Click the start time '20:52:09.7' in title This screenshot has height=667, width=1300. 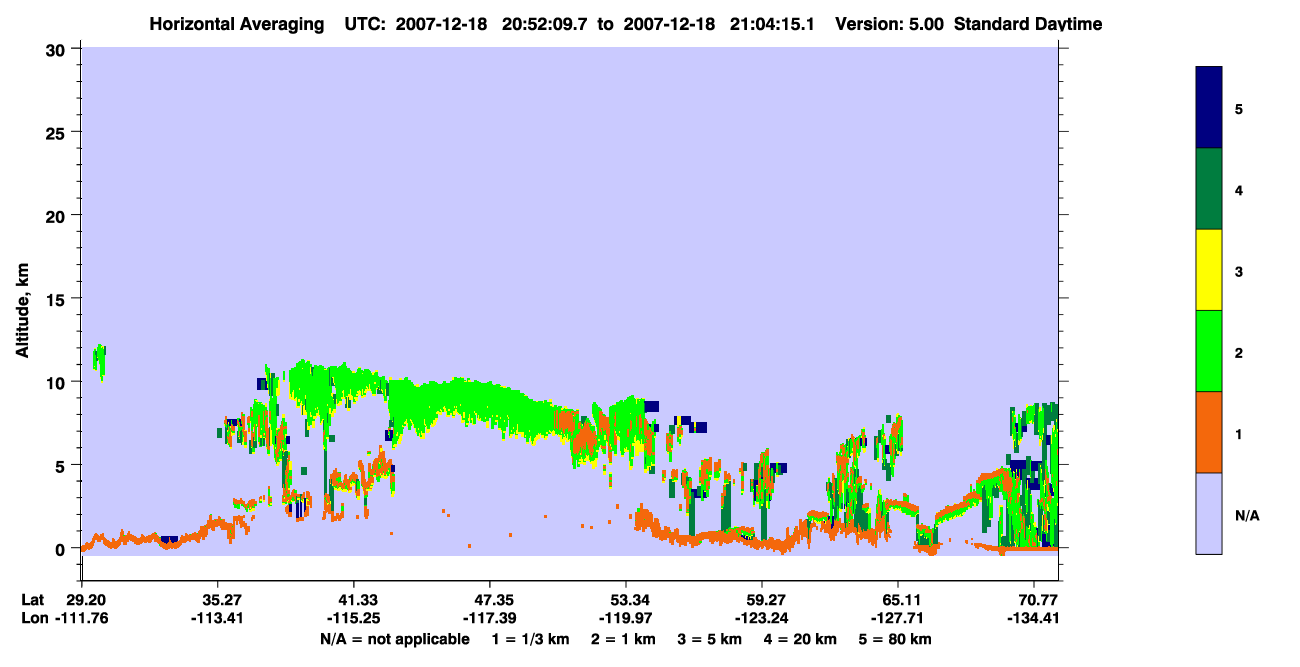545,24
